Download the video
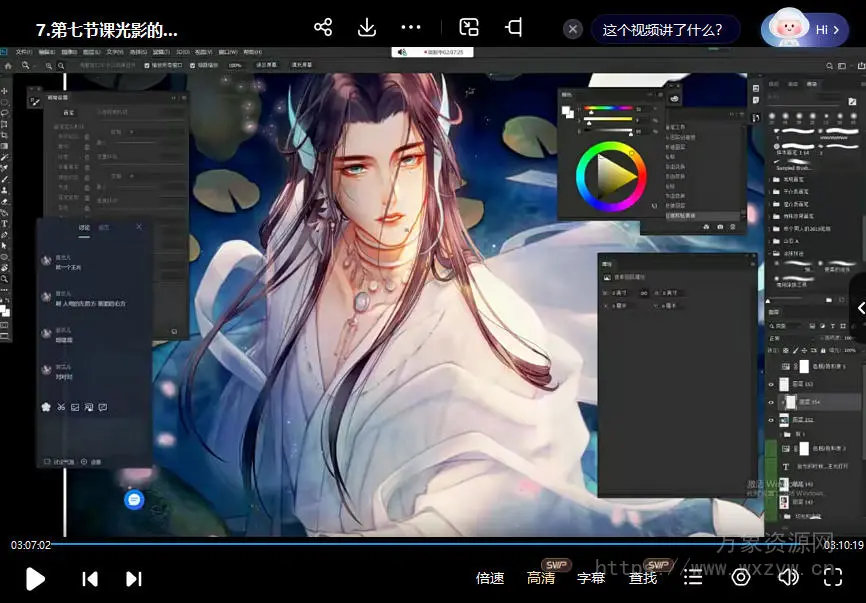This screenshot has height=603, width=866. (x=367, y=27)
